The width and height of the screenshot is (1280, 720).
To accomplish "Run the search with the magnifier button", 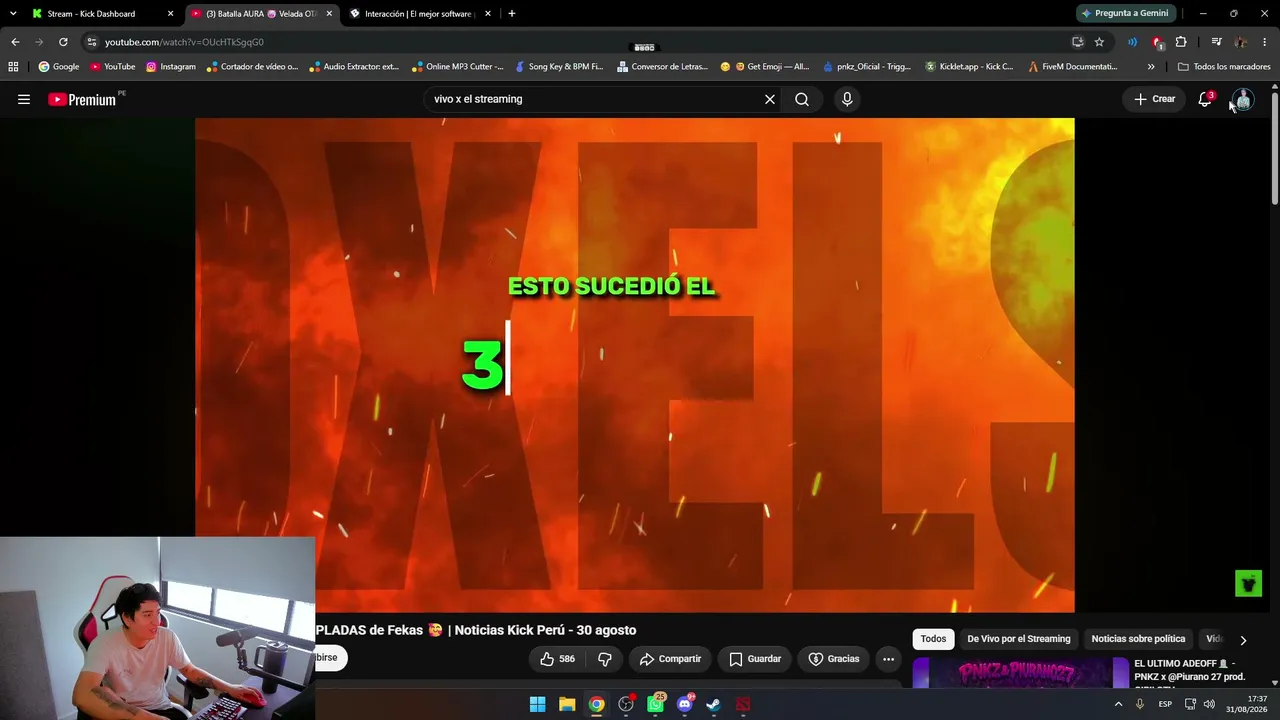I will pos(802,99).
